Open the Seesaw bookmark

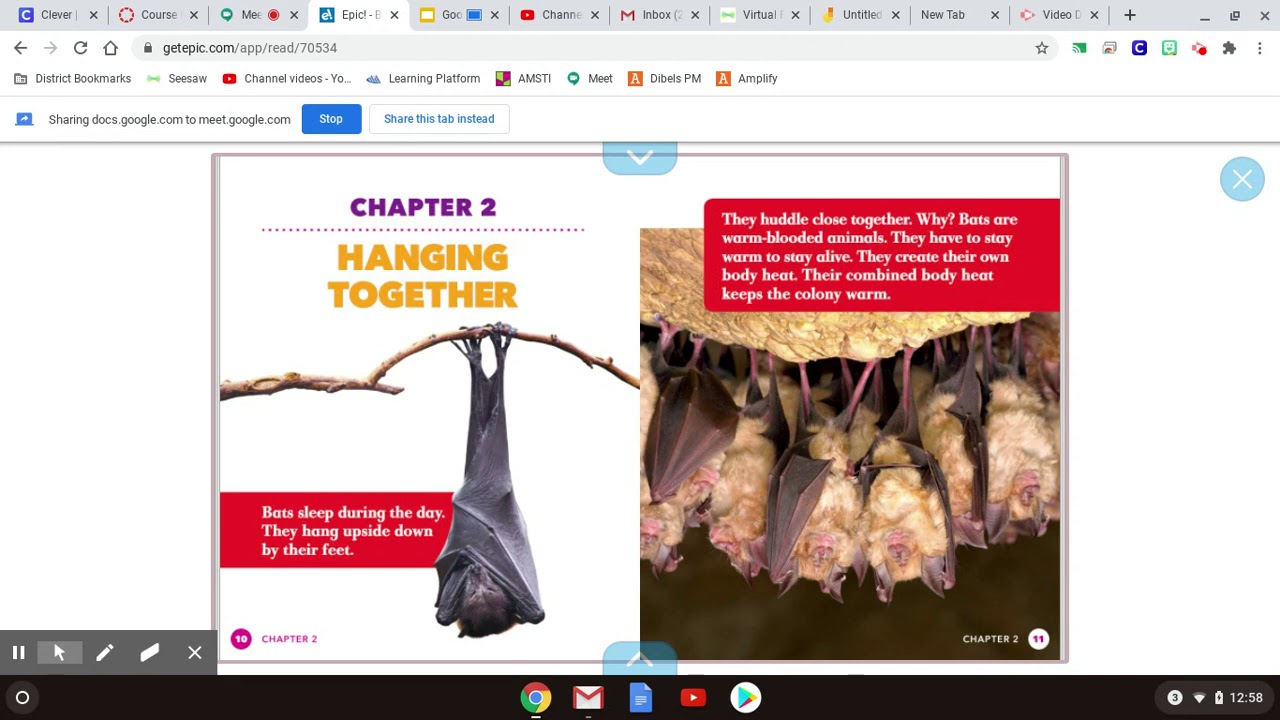click(177, 79)
